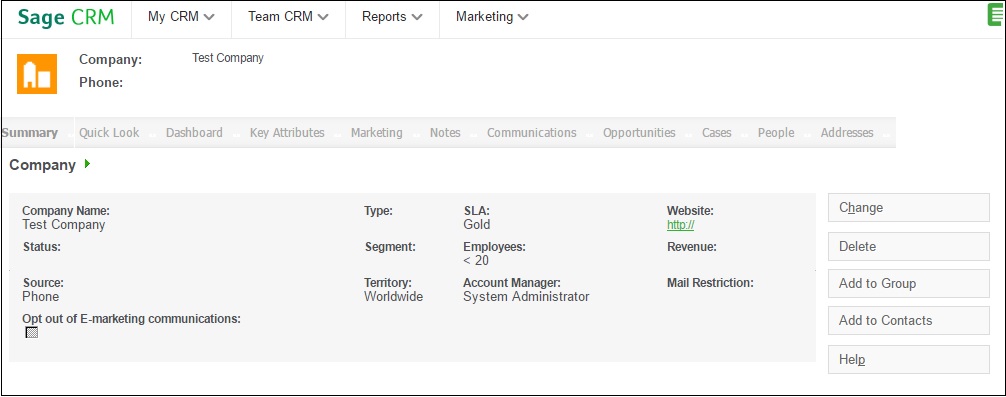Click the Company section heading
The height and width of the screenshot is (397, 1006).
point(42,165)
